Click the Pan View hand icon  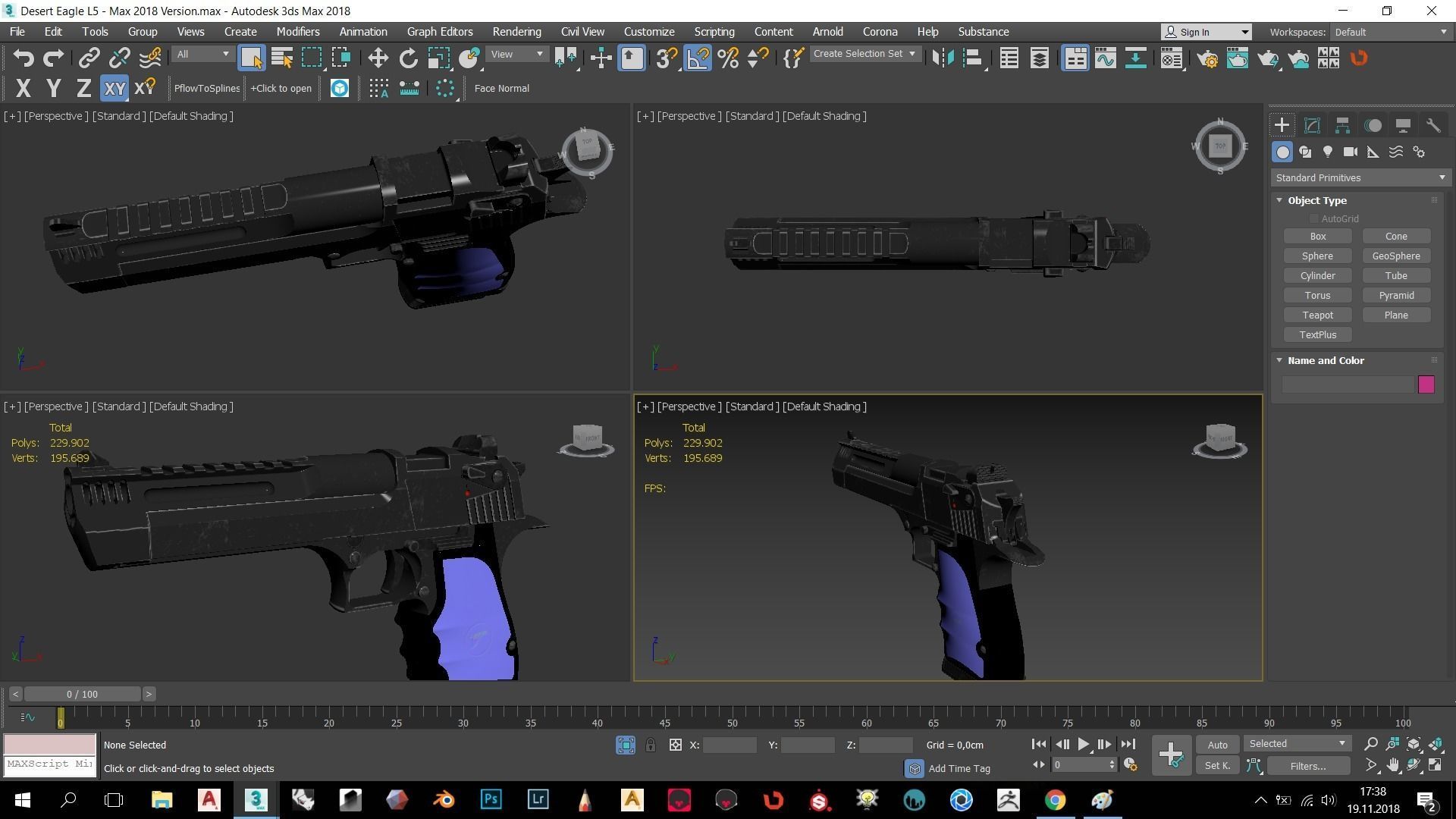1393,766
